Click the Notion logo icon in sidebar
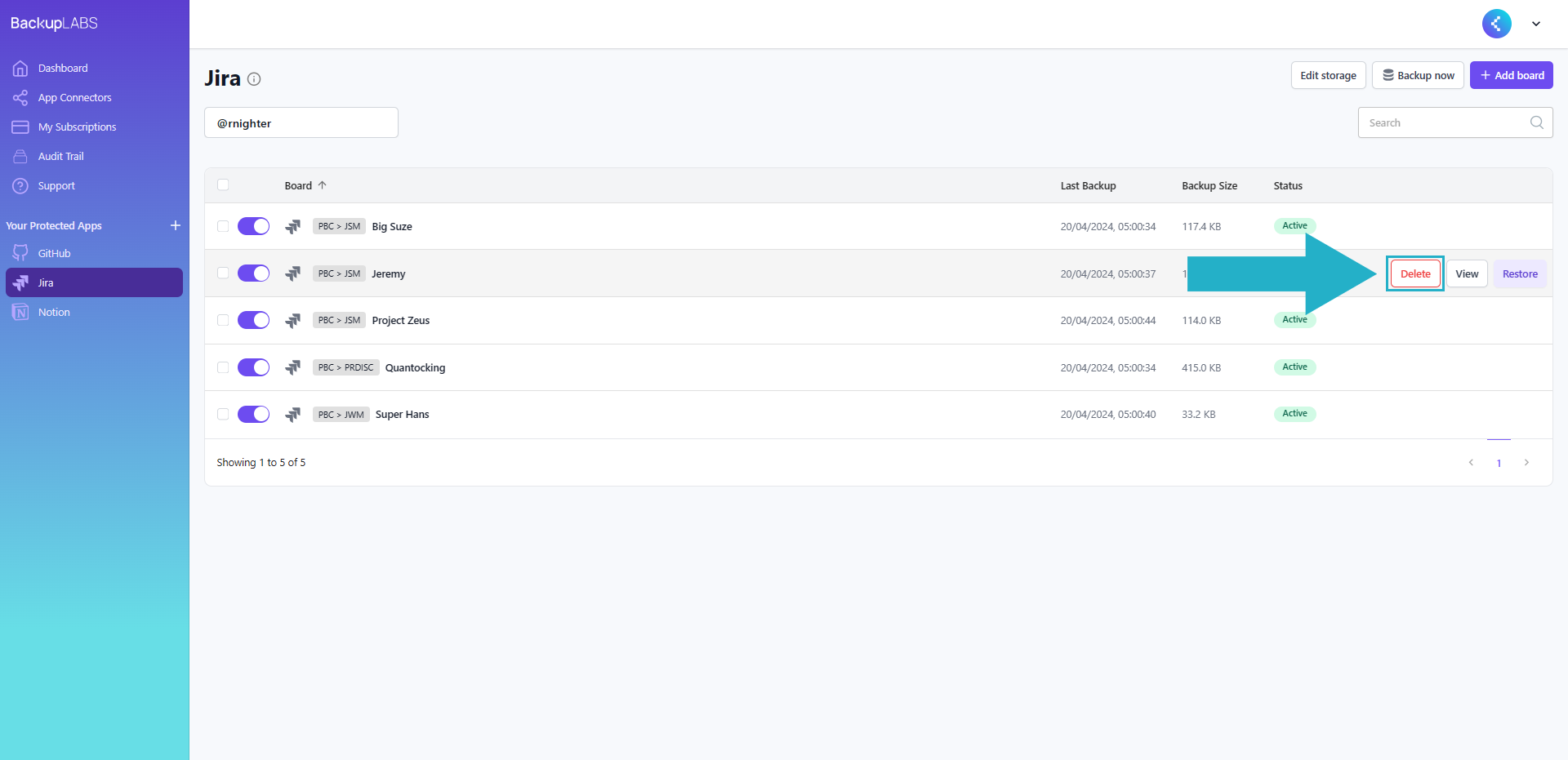 tap(20, 313)
